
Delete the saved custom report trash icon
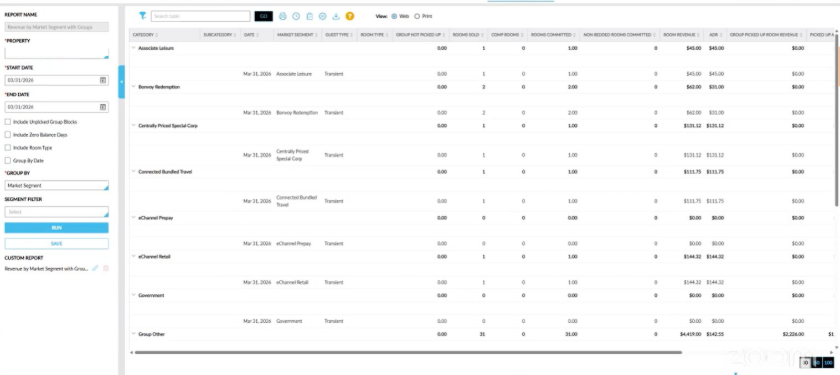tap(106, 268)
